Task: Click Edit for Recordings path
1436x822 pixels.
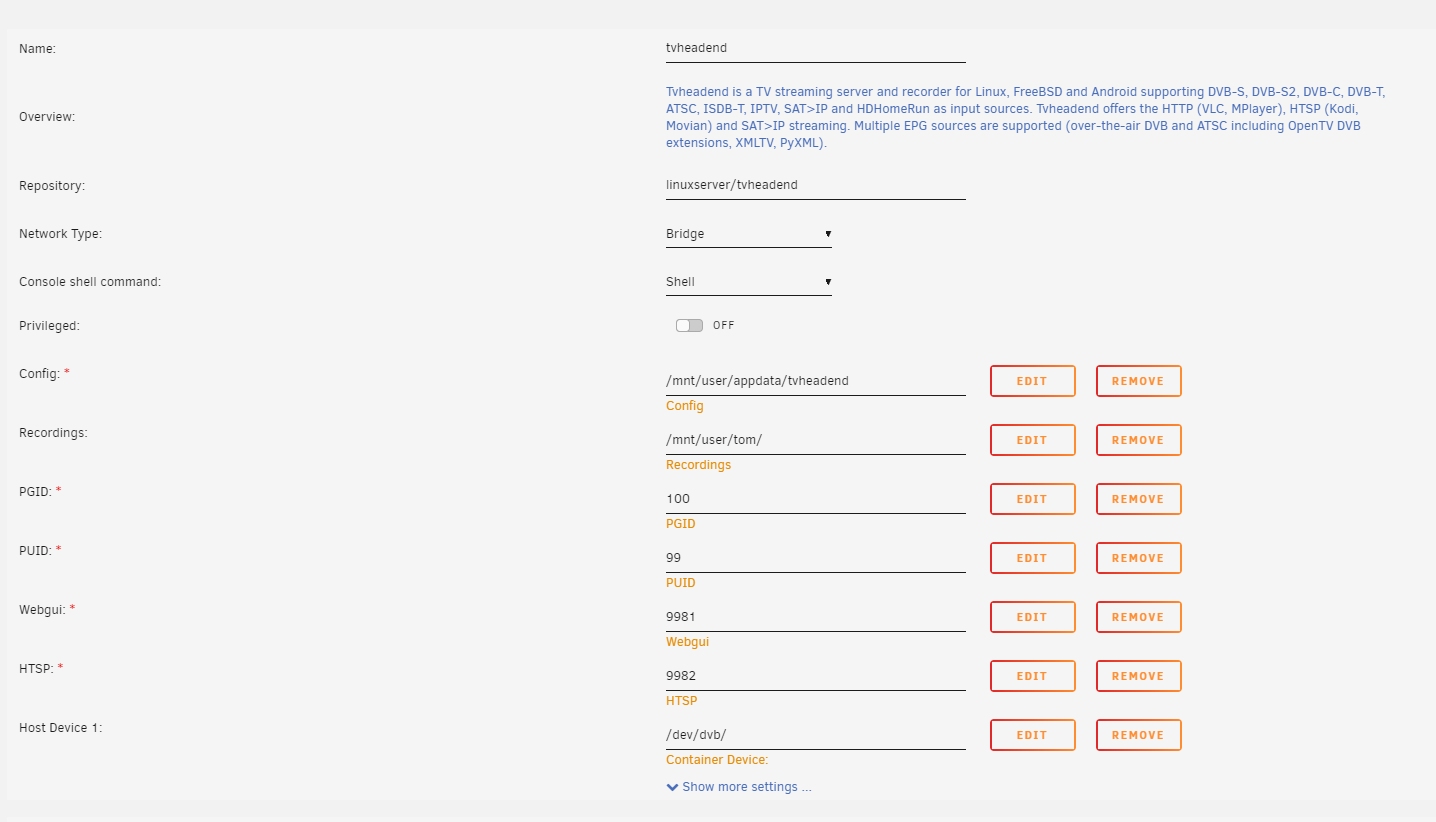Action: pos(1033,440)
